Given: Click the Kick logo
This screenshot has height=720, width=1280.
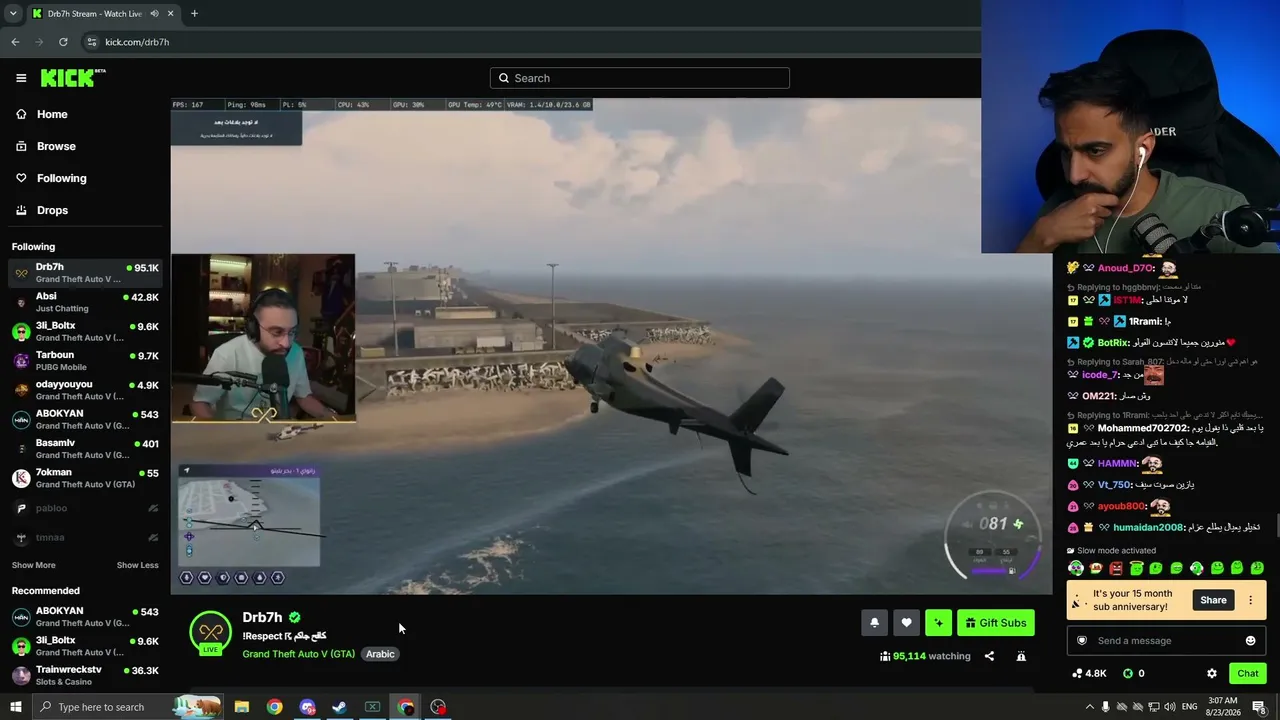Looking at the screenshot, I should (73, 78).
